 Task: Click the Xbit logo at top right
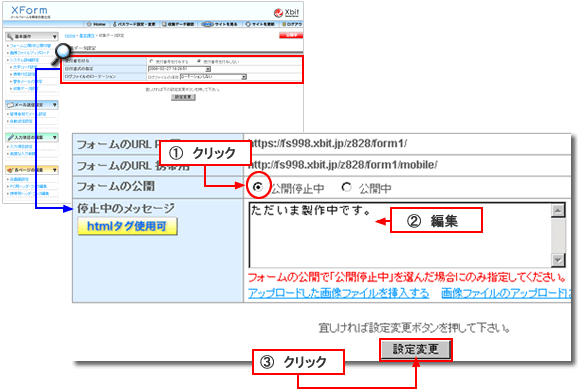(x=287, y=13)
